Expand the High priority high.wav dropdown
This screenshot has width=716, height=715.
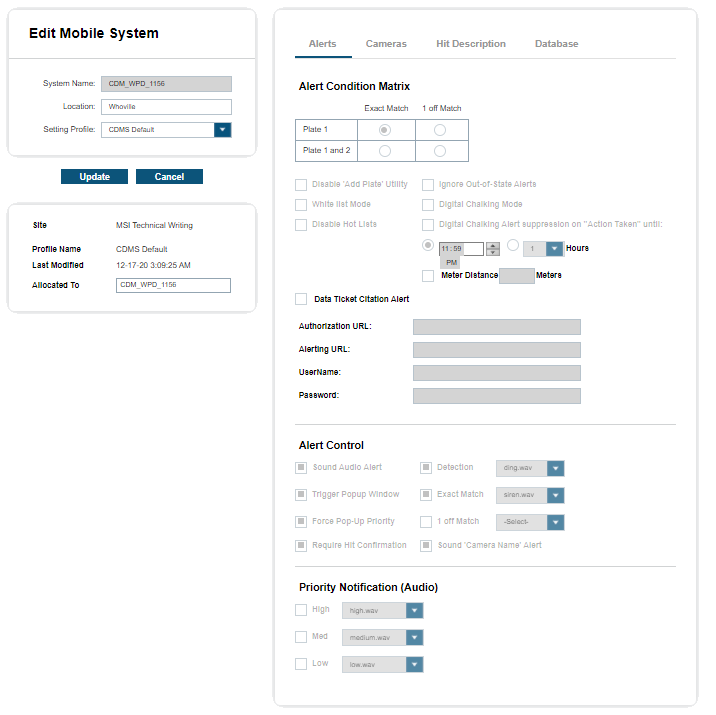coord(414,611)
